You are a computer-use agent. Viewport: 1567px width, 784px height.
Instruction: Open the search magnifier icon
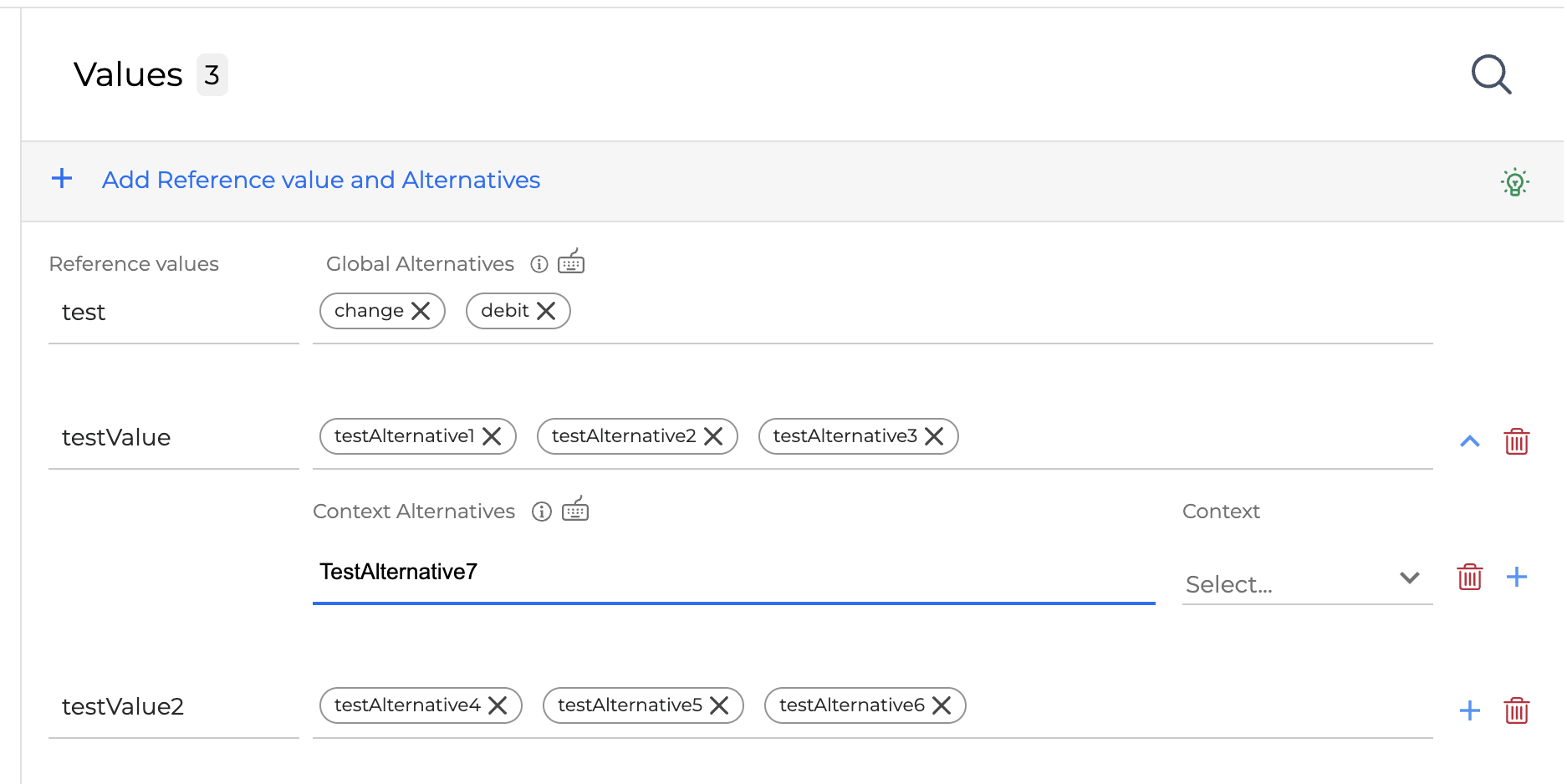tap(1491, 74)
